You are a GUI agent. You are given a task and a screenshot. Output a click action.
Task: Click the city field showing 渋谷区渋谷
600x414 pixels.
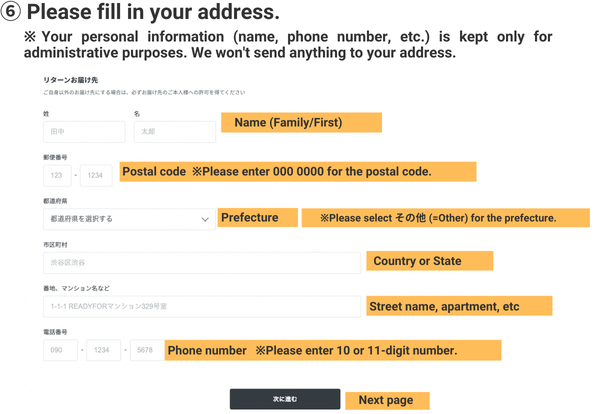click(201, 262)
